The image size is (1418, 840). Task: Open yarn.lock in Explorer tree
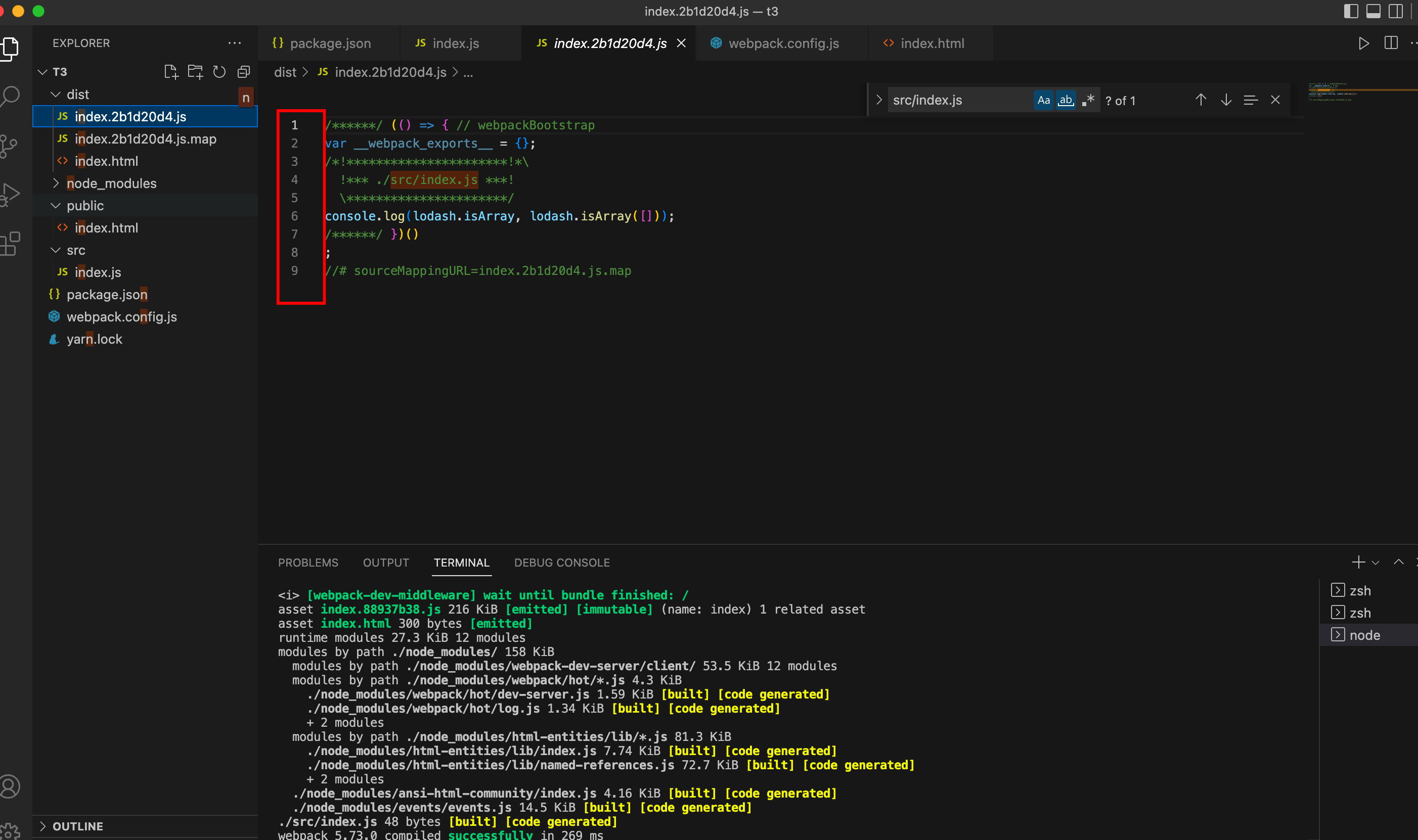tap(145, 339)
